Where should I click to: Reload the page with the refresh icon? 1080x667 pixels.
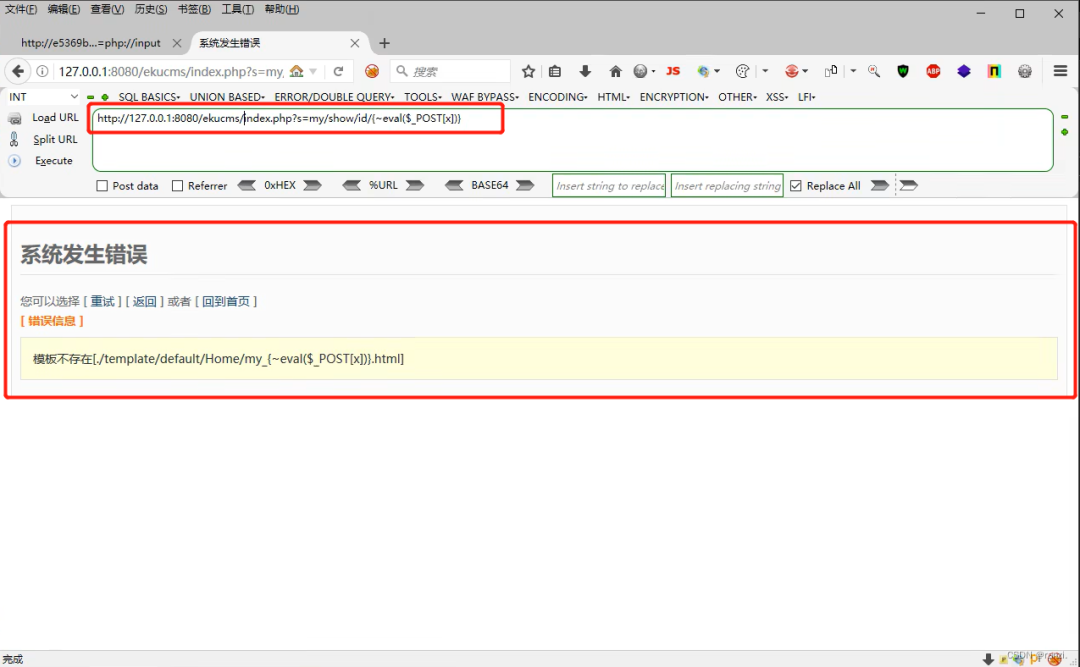[338, 71]
